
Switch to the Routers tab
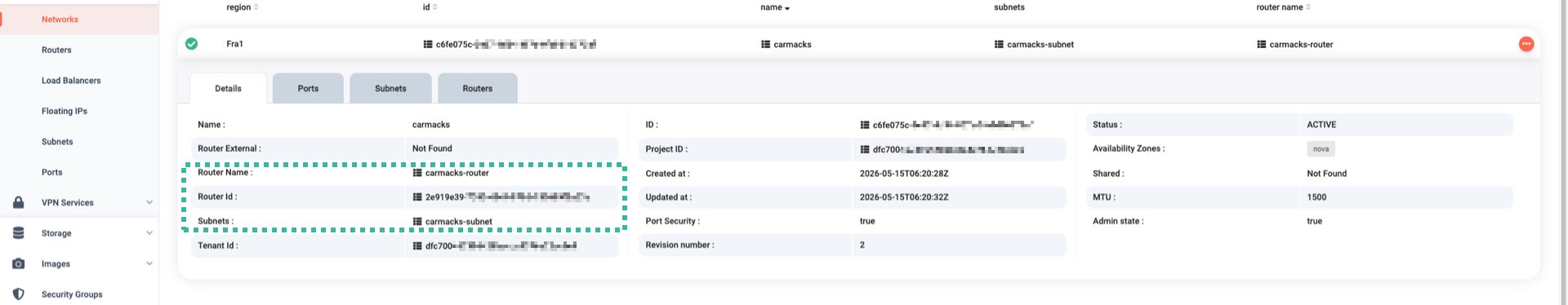pos(478,88)
